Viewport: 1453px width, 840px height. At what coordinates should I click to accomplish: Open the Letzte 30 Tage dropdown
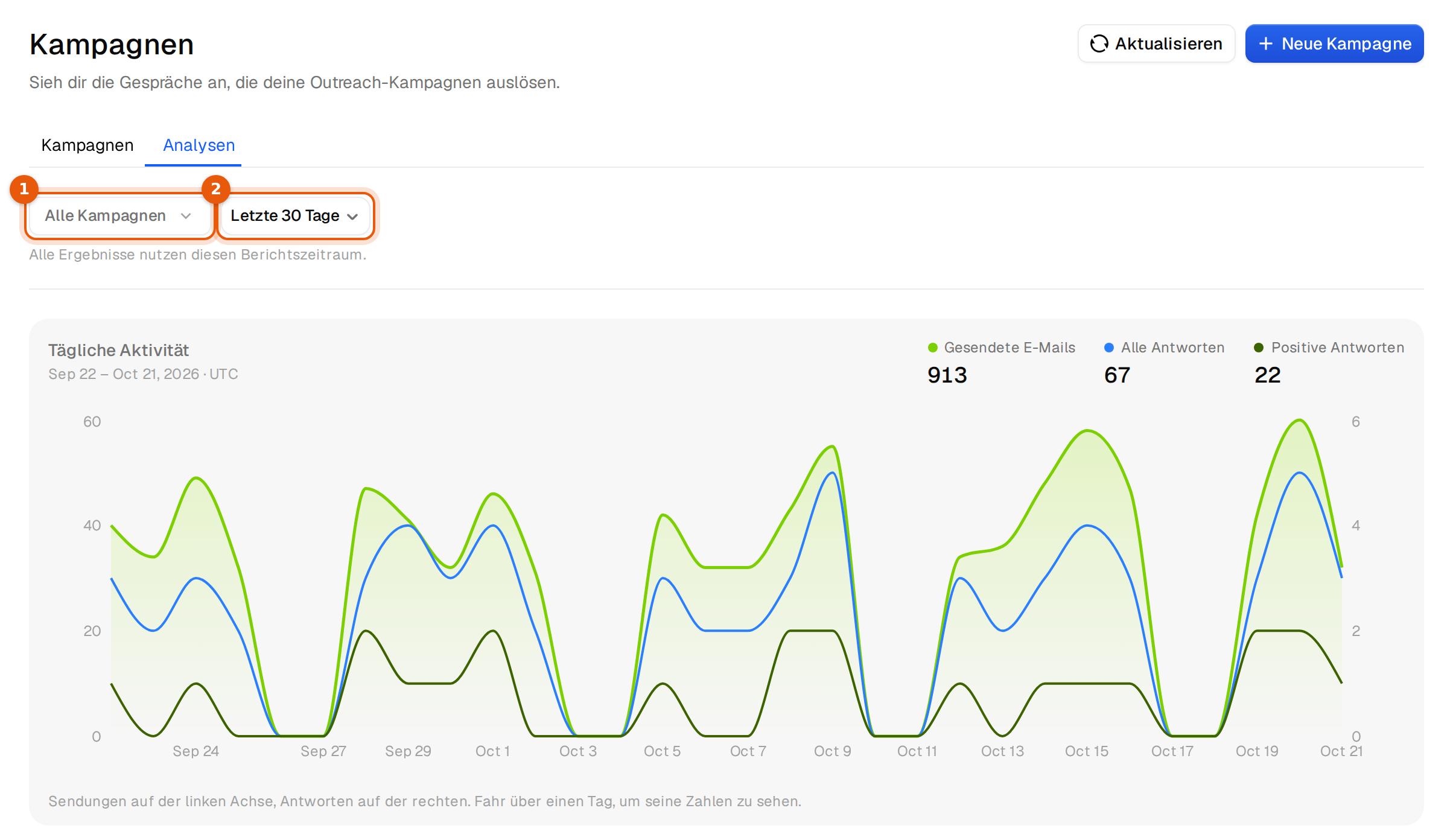pyautogui.click(x=294, y=215)
